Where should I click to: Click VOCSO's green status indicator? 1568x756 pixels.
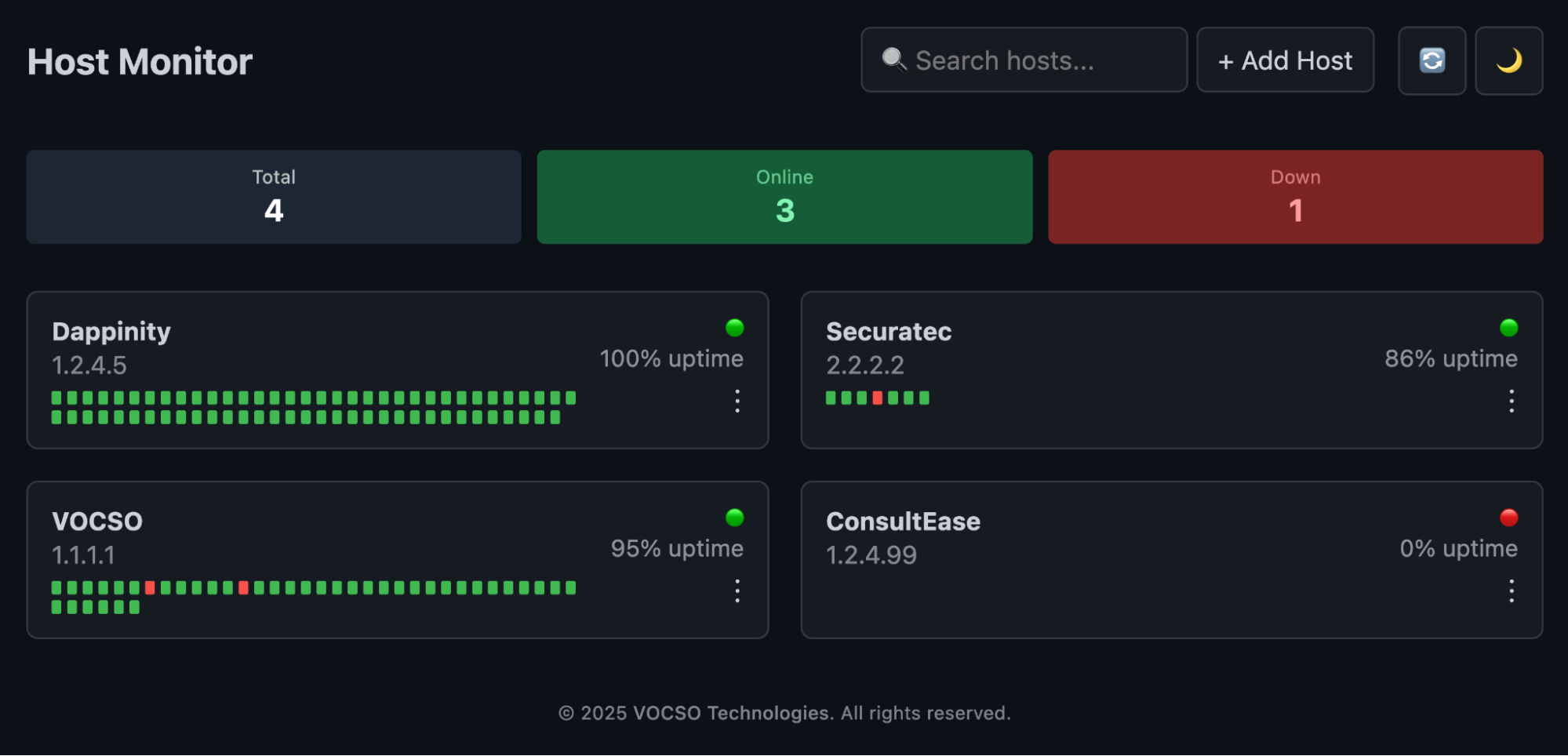(734, 518)
